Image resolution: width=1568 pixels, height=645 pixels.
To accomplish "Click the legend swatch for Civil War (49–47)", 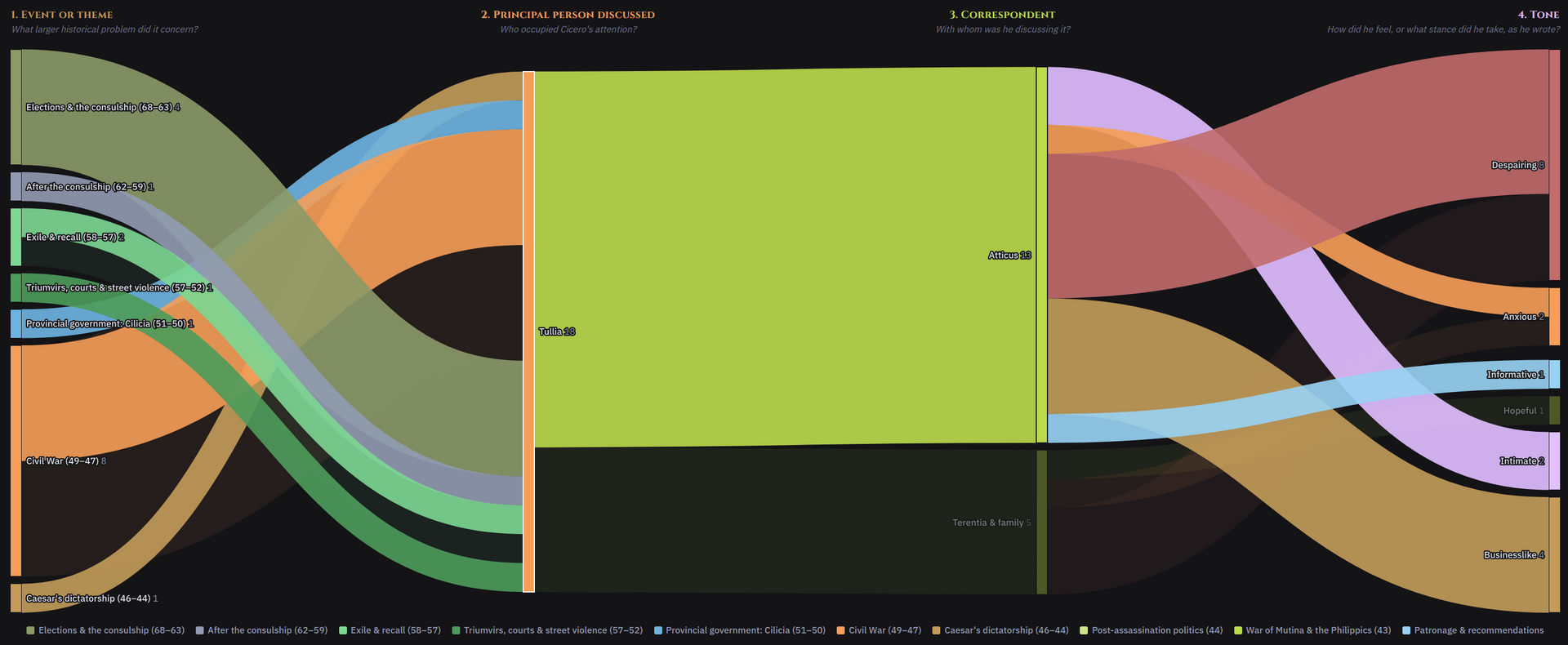I will (841, 630).
